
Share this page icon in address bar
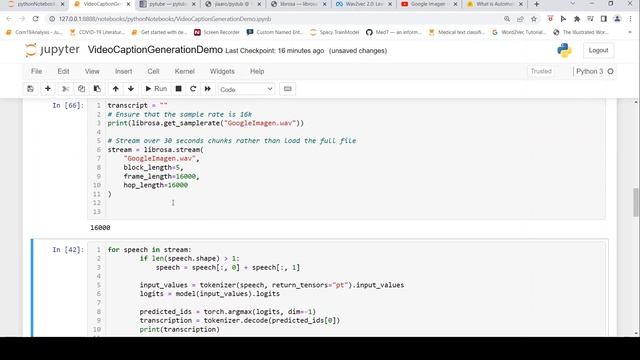(520, 19)
